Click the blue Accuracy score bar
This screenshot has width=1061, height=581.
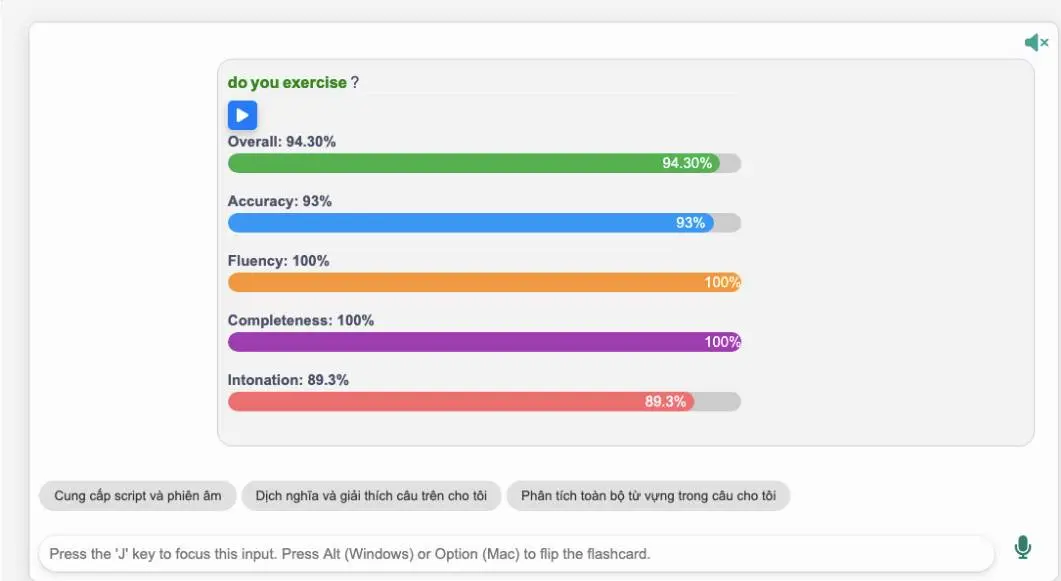click(470, 223)
